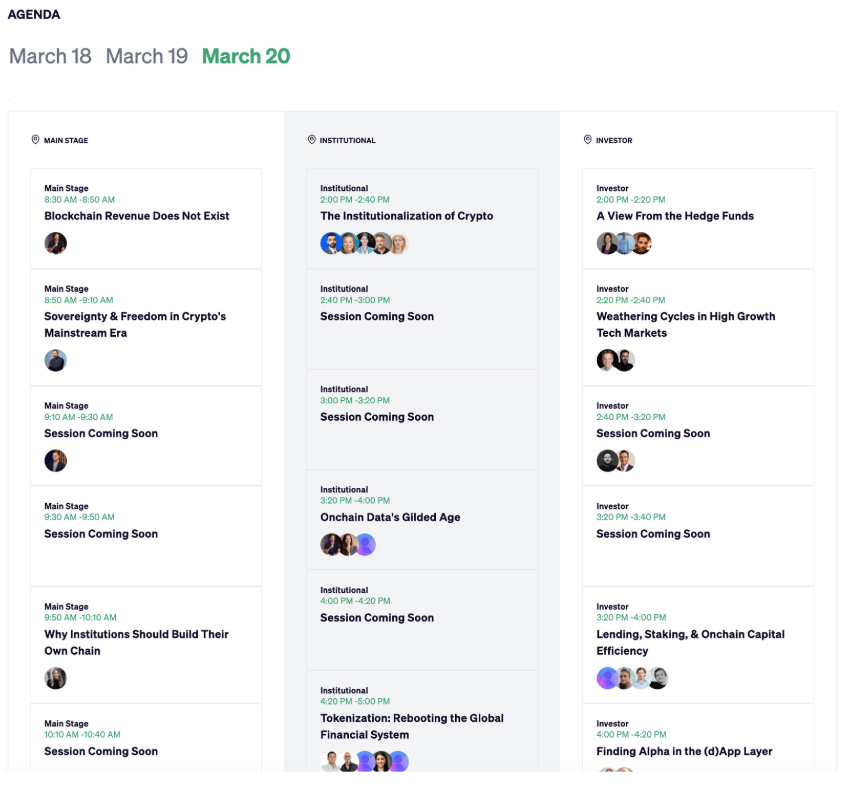Click speaker avatar for Why Institutions Should Build
Screen dimensions: 844x786
point(55,678)
